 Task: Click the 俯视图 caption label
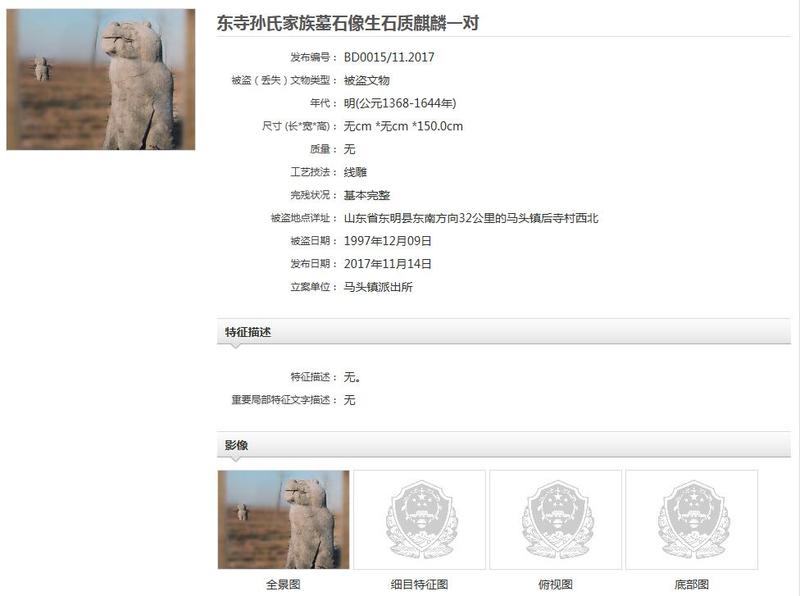pos(556,584)
